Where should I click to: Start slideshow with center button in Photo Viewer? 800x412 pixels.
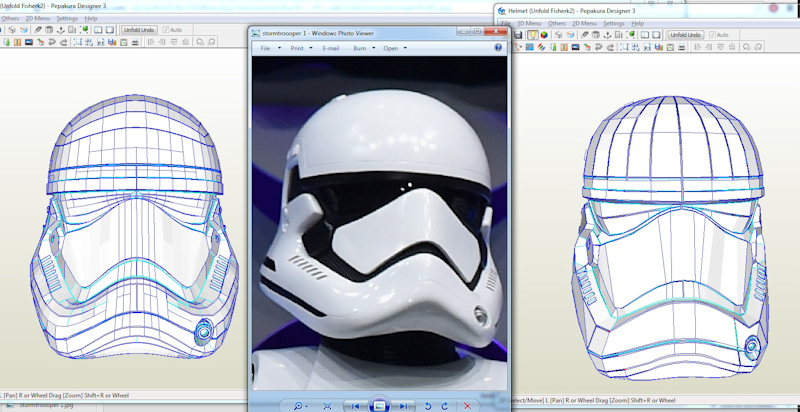[379, 405]
